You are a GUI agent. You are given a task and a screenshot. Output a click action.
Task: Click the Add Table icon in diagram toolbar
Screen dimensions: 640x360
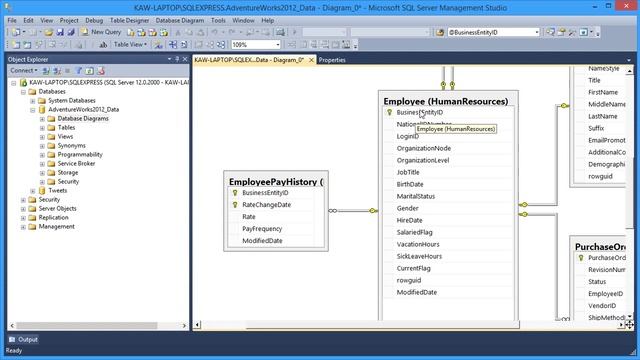(27, 44)
